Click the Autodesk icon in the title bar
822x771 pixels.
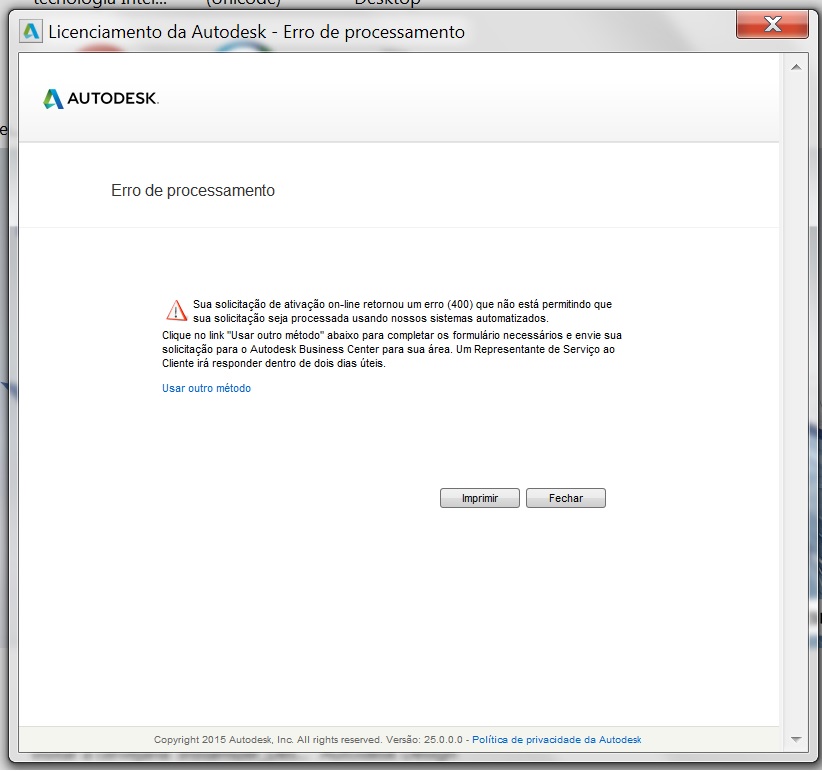click(31, 31)
